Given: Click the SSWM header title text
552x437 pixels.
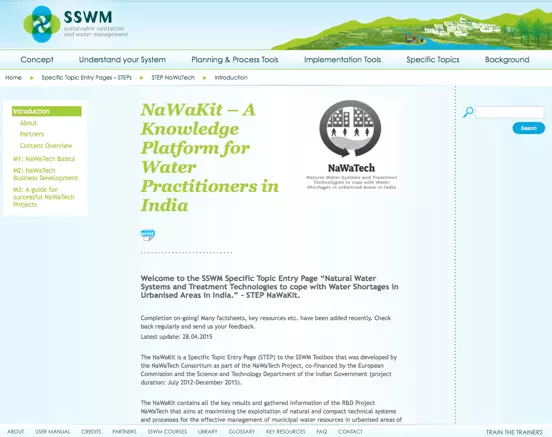Looking at the screenshot, I should pyautogui.click(x=88, y=17).
